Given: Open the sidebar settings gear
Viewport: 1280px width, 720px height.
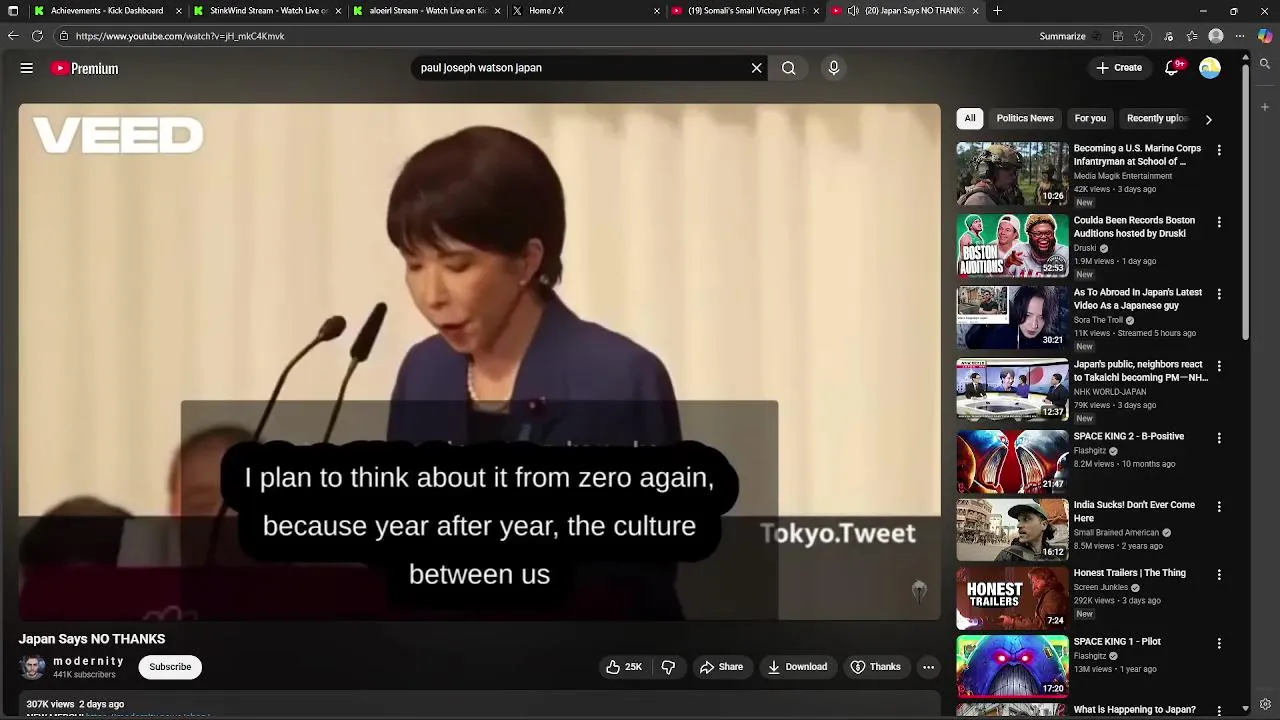Looking at the screenshot, I should click(x=1265, y=705).
